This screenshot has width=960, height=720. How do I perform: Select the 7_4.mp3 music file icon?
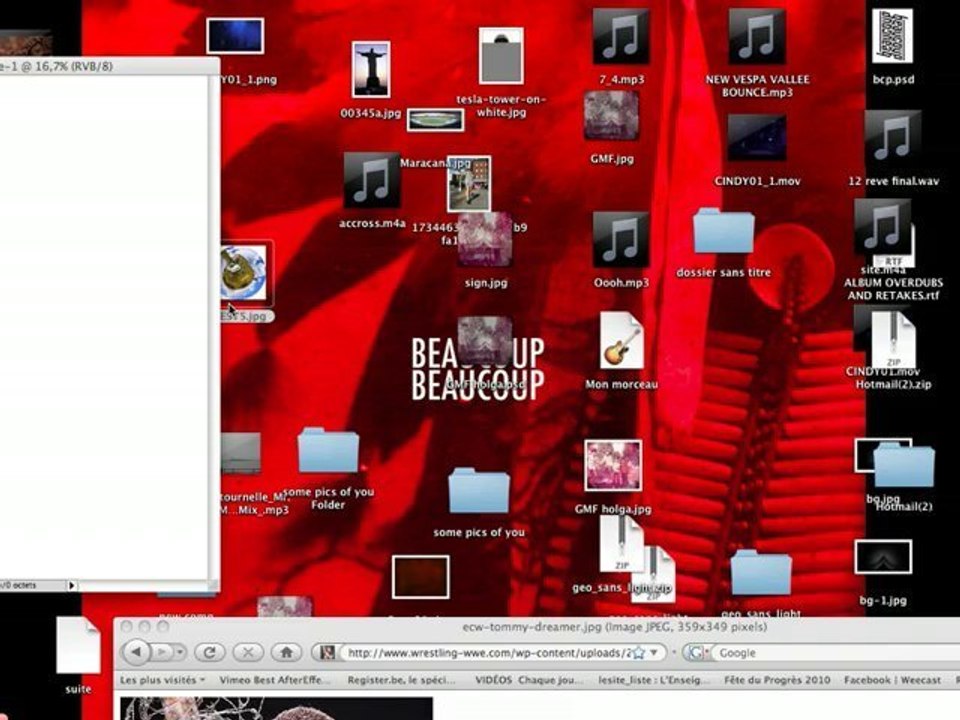tap(621, 37)
